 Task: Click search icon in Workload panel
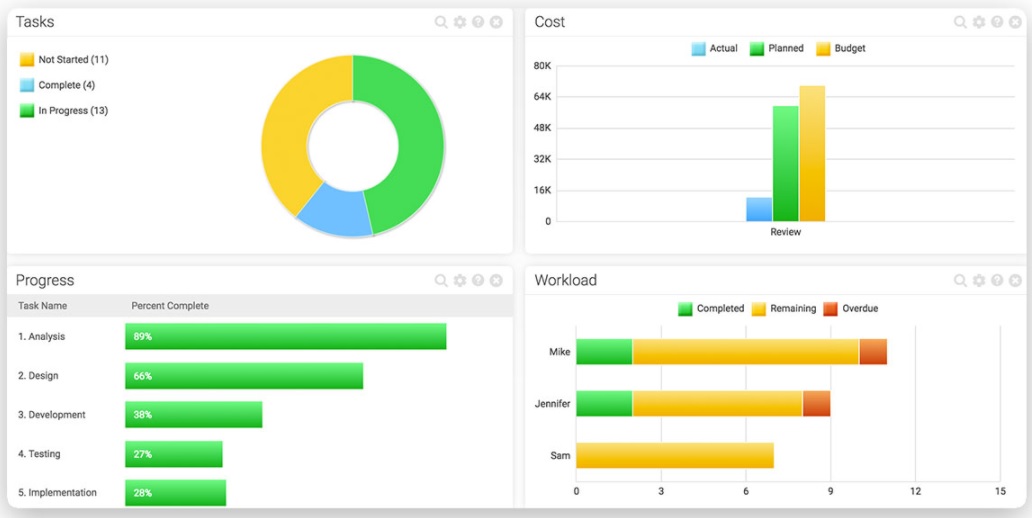pyautogui.click(x=960, y=281)
